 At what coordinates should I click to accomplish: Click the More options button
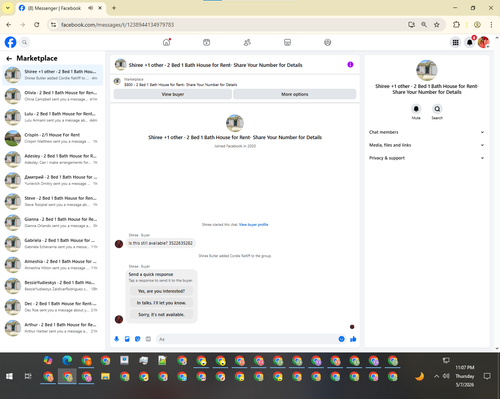295,94
